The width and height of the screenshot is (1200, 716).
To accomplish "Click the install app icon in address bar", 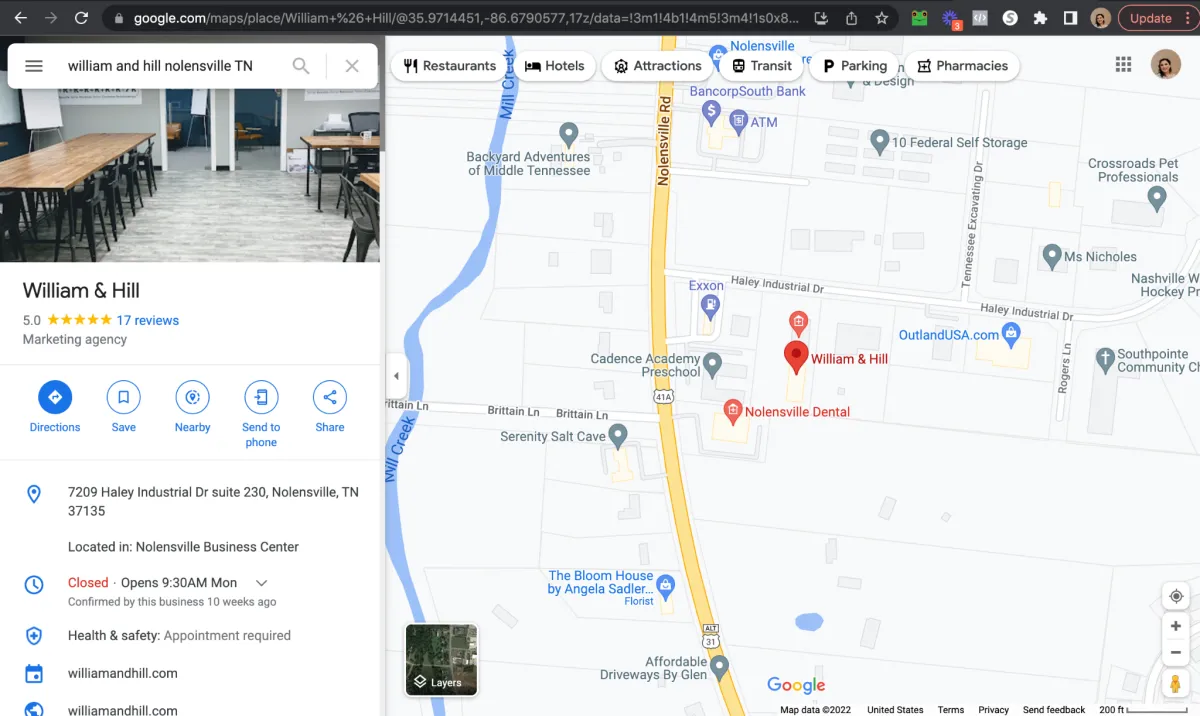I will point(821,18).
